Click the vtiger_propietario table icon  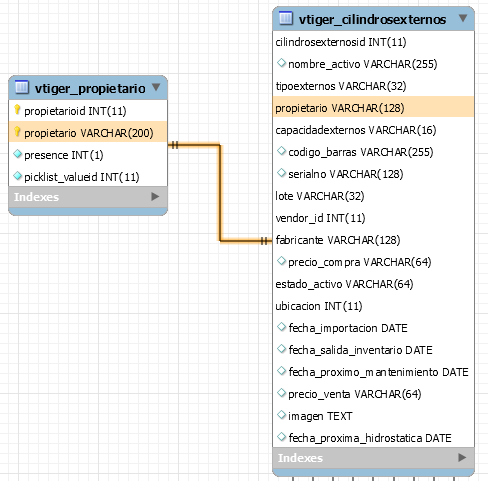pyautogui.click(x=22, y=87)
